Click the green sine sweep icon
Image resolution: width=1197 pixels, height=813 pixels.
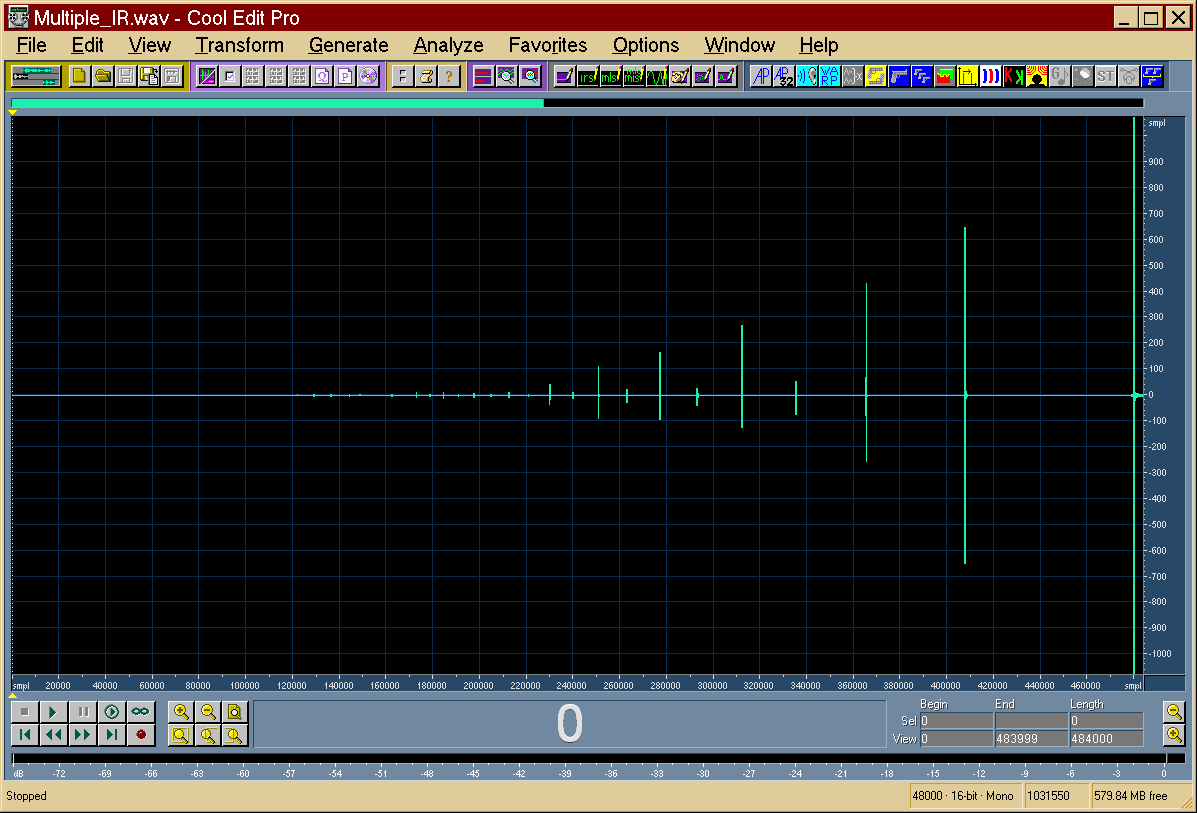pos(657,76)
